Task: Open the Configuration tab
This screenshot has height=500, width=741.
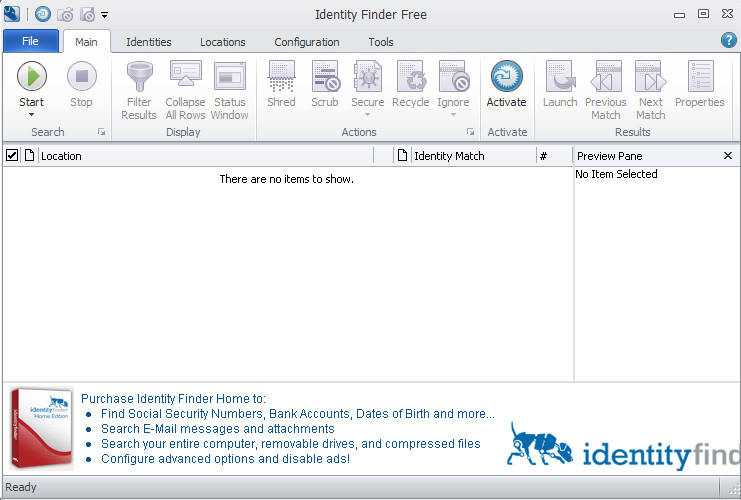Action: click(307, 42)
